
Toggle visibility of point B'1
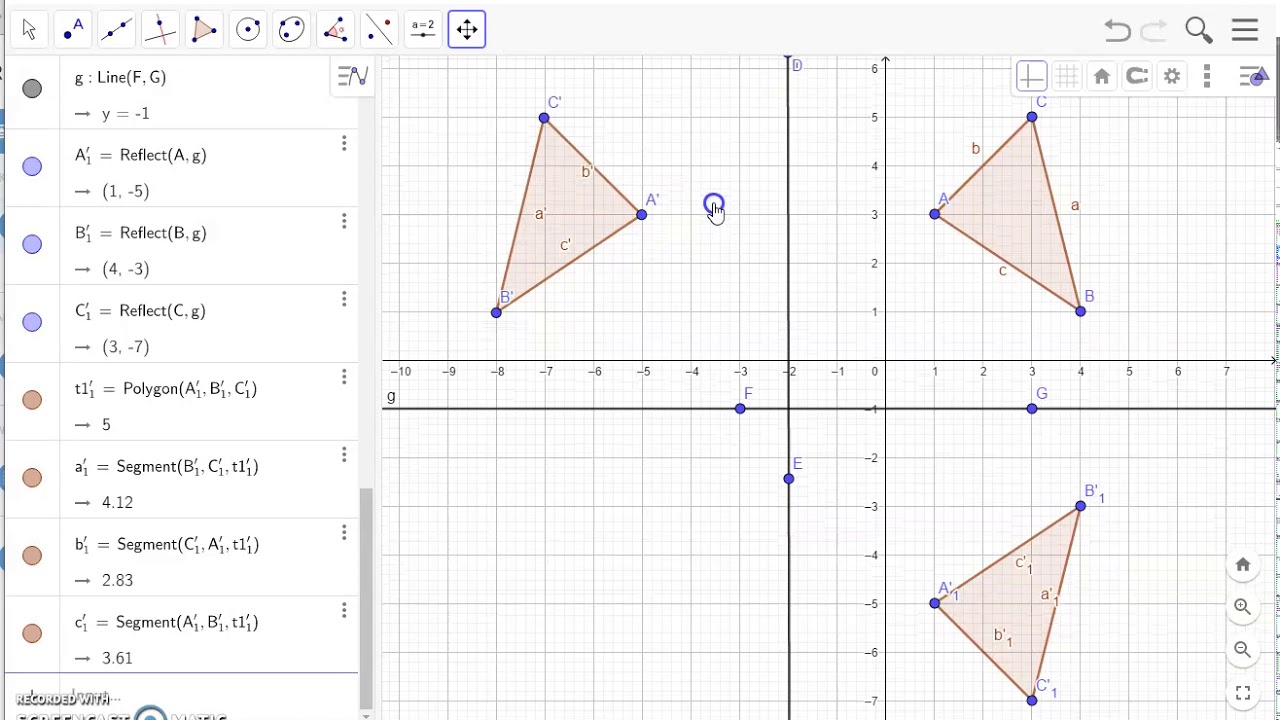[x=32, y=245]
